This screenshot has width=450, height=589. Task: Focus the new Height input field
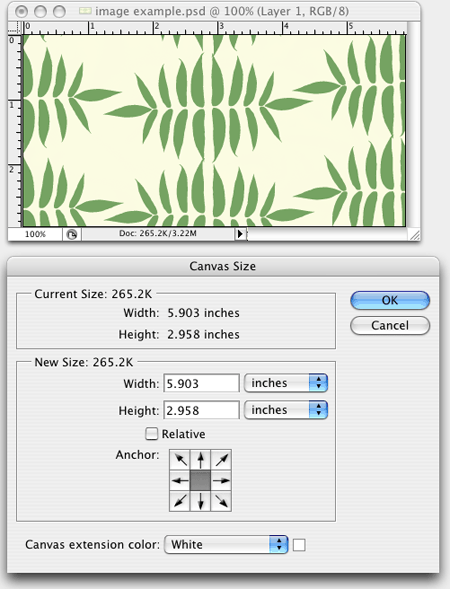pos(201,410)
